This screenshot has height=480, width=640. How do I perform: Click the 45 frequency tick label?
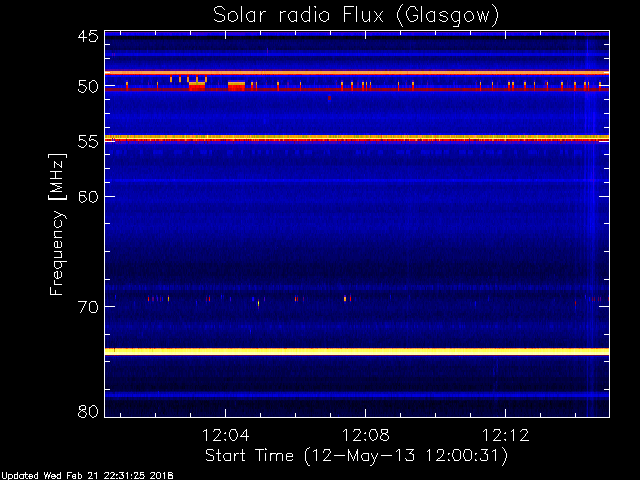click(x=88, y=36)
